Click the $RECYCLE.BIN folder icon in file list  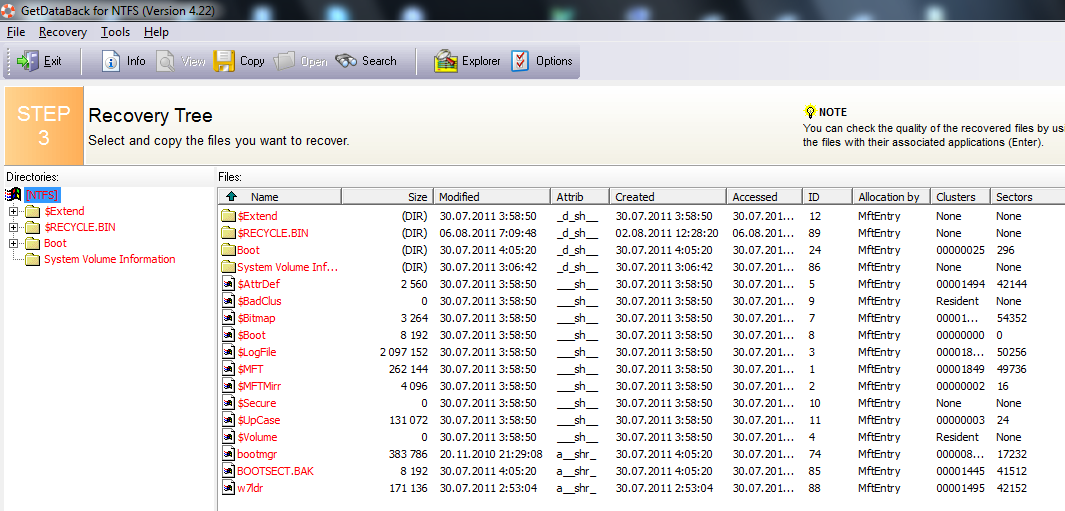pos(229,233)
